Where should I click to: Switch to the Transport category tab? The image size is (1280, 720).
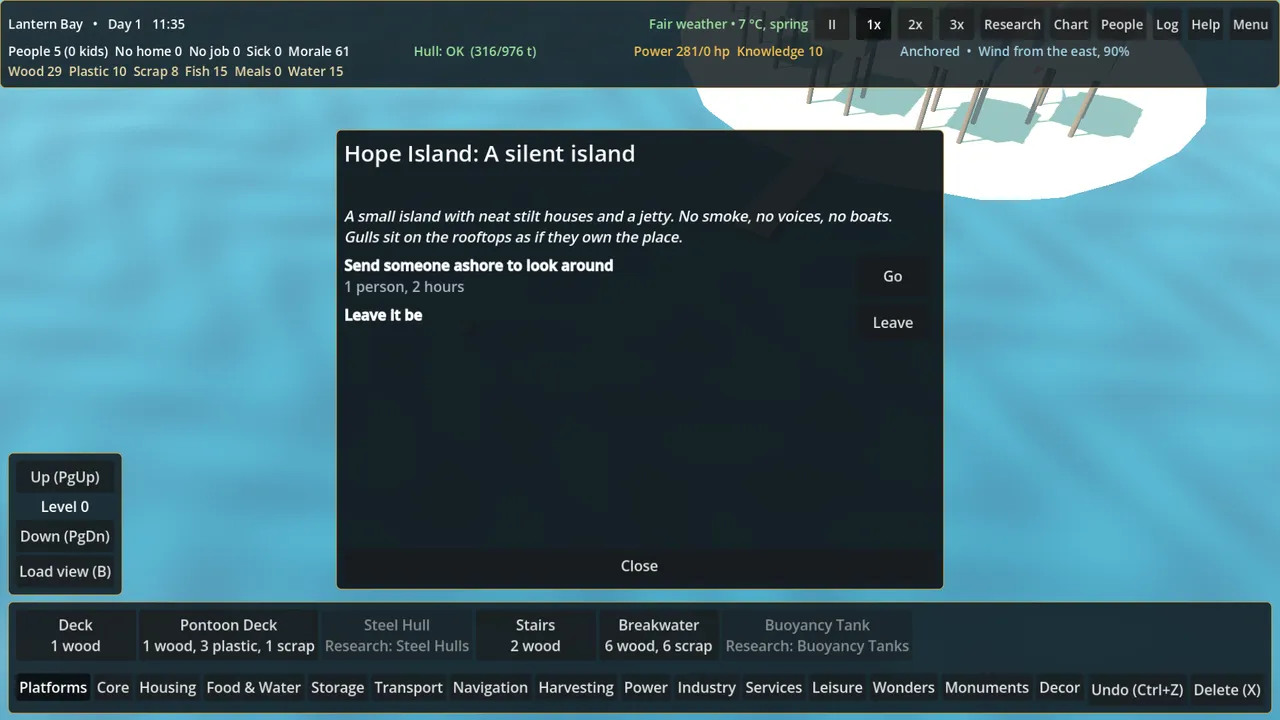(408, 688)
